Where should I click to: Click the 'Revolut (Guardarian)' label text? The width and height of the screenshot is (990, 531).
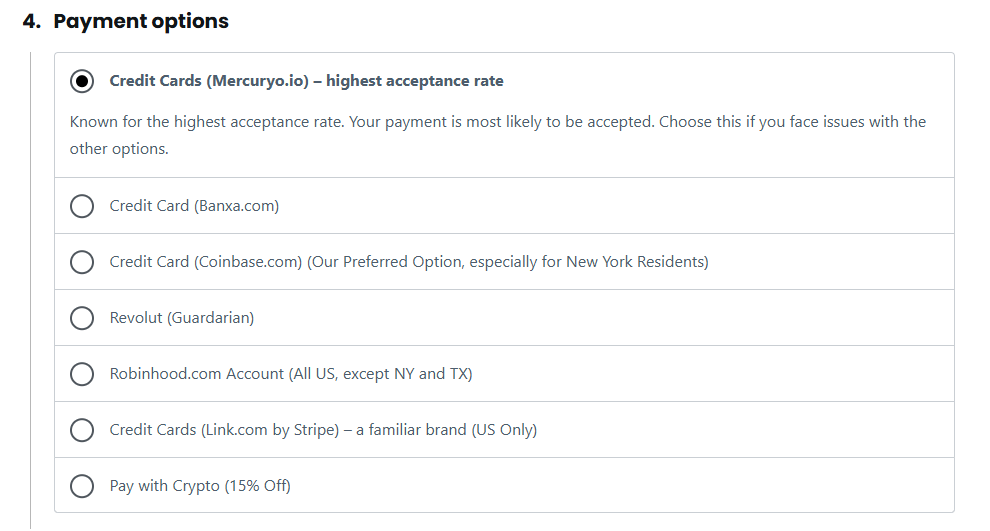[181, 318]
